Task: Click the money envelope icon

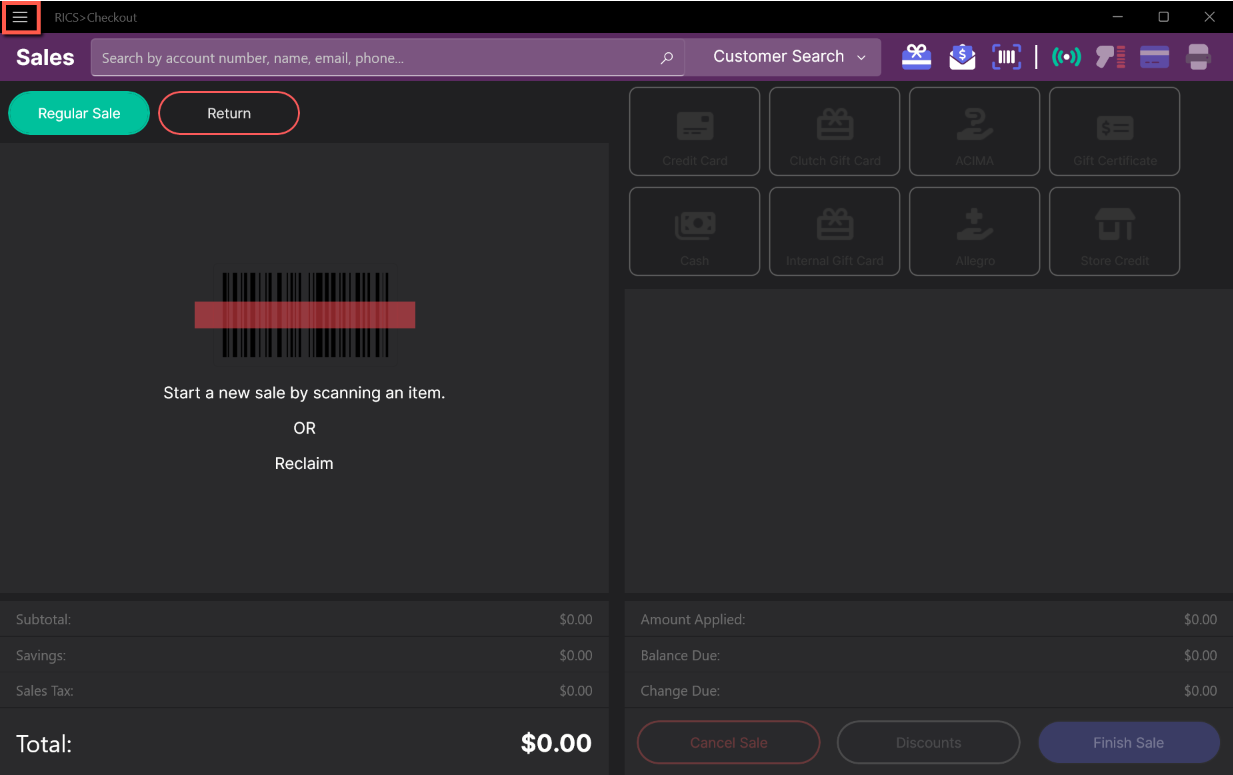Action: (961, 57)
